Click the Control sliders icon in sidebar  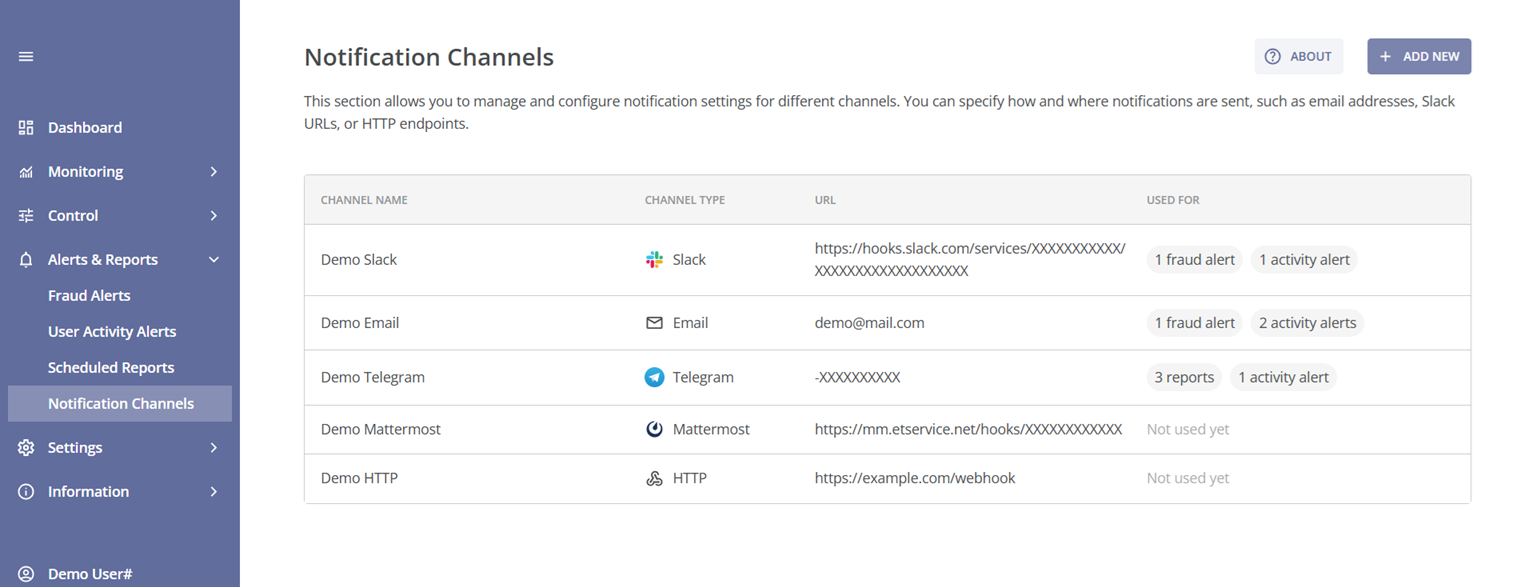tap(25, 215)
